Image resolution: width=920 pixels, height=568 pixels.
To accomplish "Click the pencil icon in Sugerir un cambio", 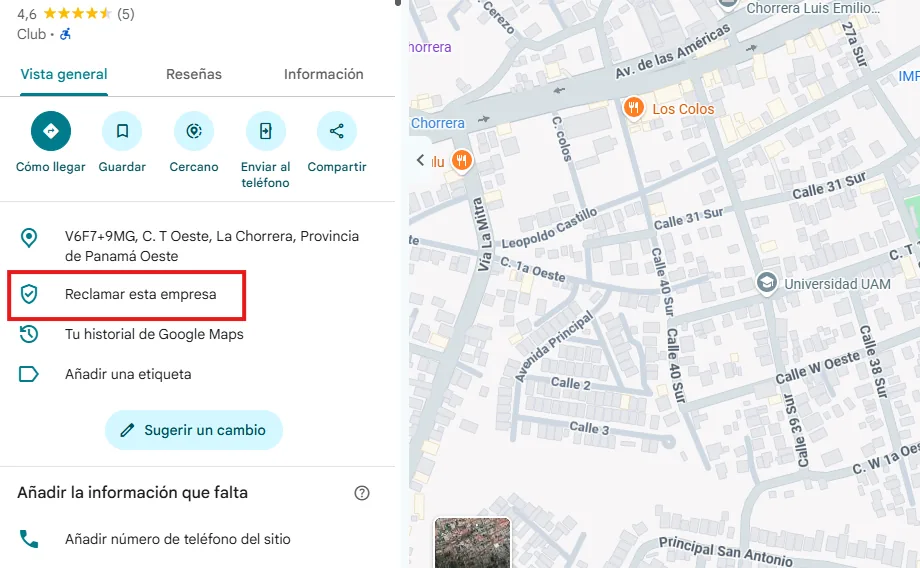I will pyautogui.click(x=127, y=430).
